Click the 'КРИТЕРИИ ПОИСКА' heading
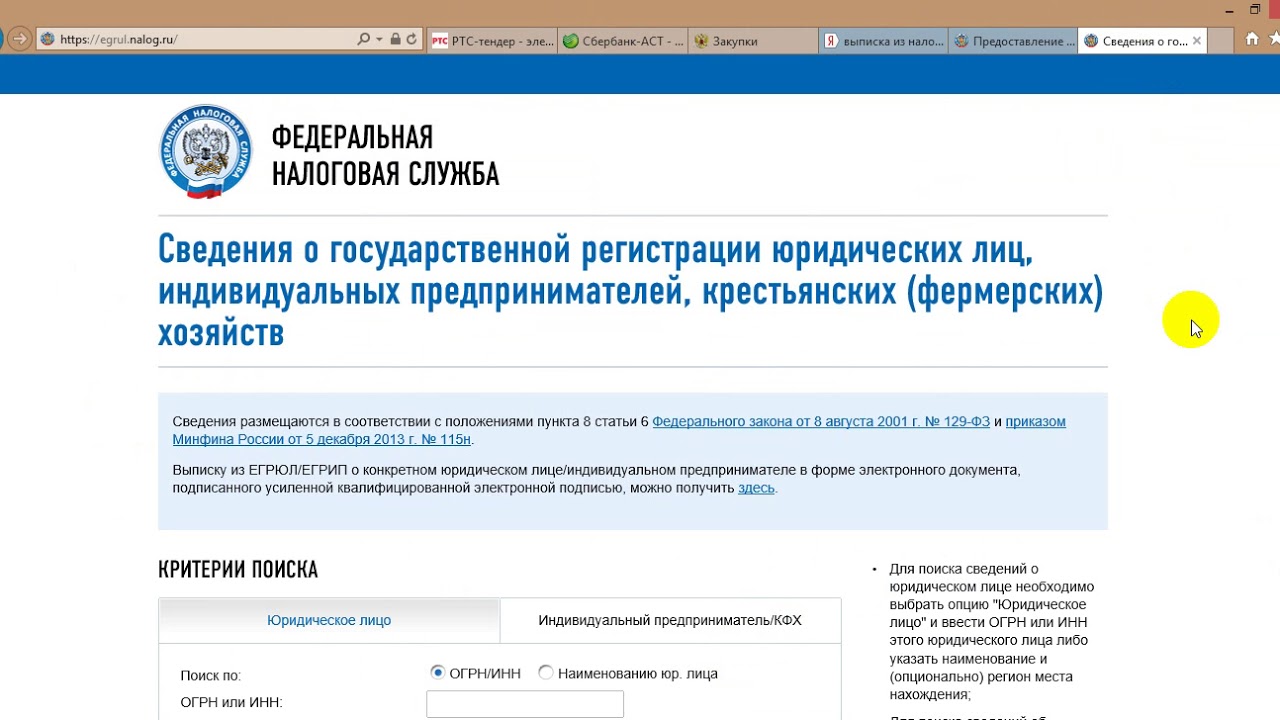Image resolution: width=1280 pixels, height=720 pixels. pos(238,570)
